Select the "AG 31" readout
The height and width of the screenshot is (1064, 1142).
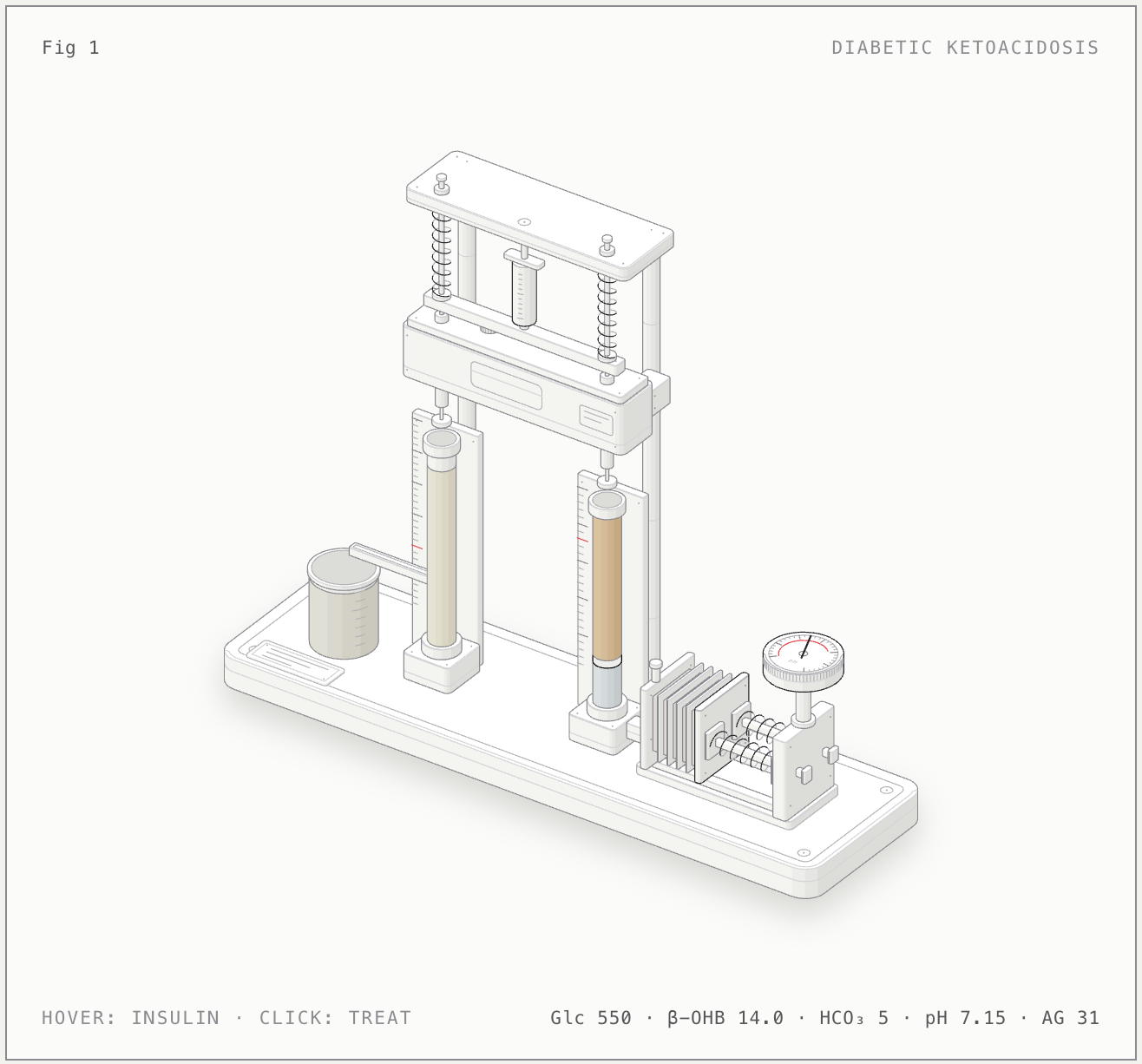click(1071, 1017)
